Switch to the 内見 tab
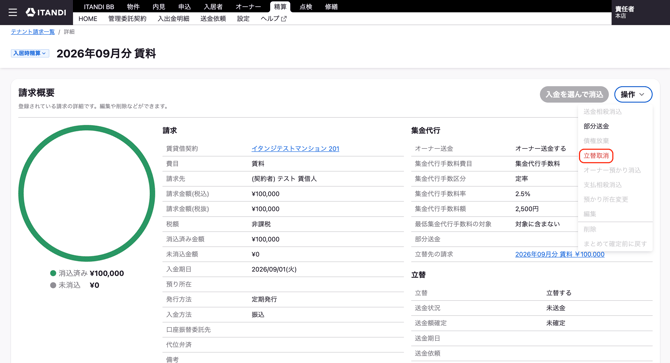This screenshot has width=670, height=363. tap(159, 6)
